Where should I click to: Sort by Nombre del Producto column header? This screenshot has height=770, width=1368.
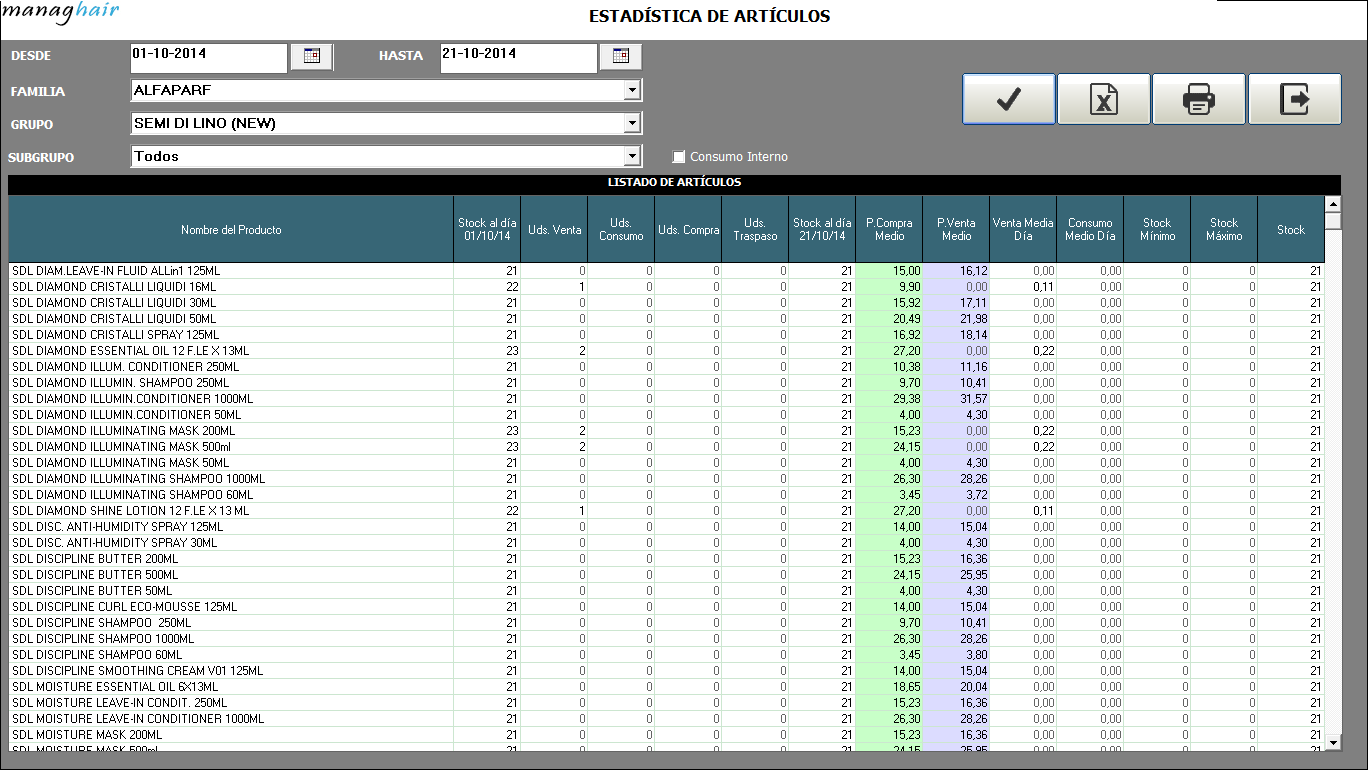pyautogui.click(x=231, y=230)
